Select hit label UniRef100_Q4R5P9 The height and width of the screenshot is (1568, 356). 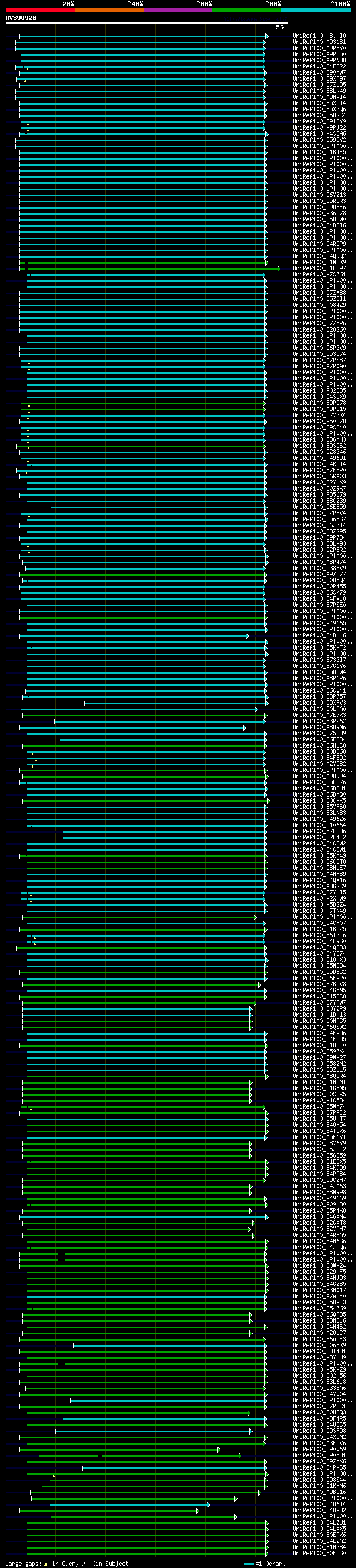tap(319, 244)
